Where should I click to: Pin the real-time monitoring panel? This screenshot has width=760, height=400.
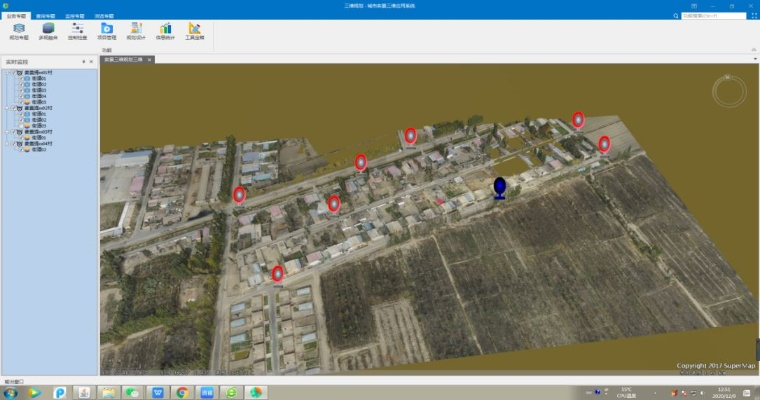point(84,62)
